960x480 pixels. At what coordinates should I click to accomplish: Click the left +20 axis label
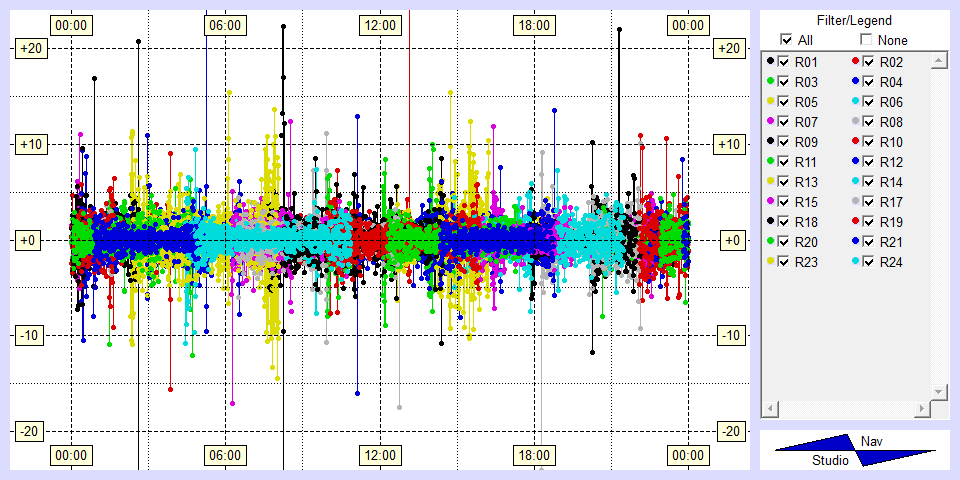pyautogui.click(x=28, y=48)
